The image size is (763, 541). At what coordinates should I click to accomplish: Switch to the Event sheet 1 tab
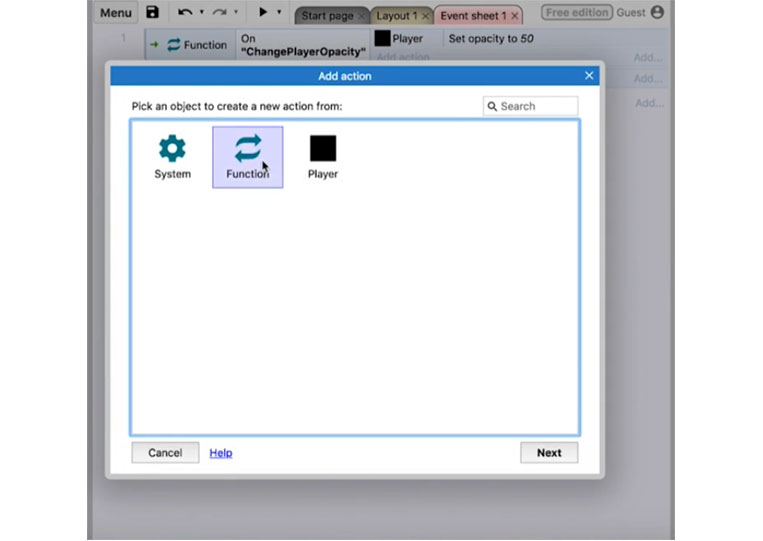(473, 16)
